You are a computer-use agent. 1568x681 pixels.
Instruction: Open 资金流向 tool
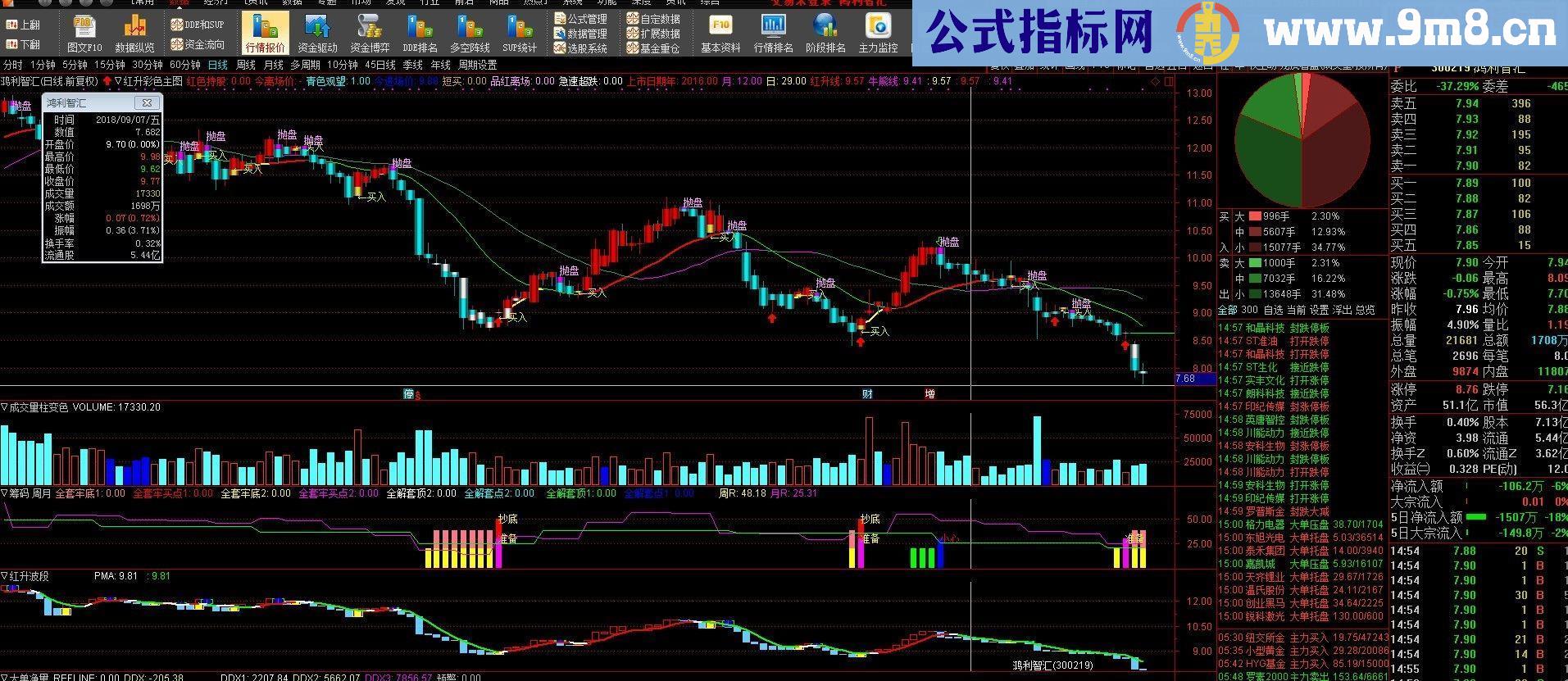tap(198, 44)
